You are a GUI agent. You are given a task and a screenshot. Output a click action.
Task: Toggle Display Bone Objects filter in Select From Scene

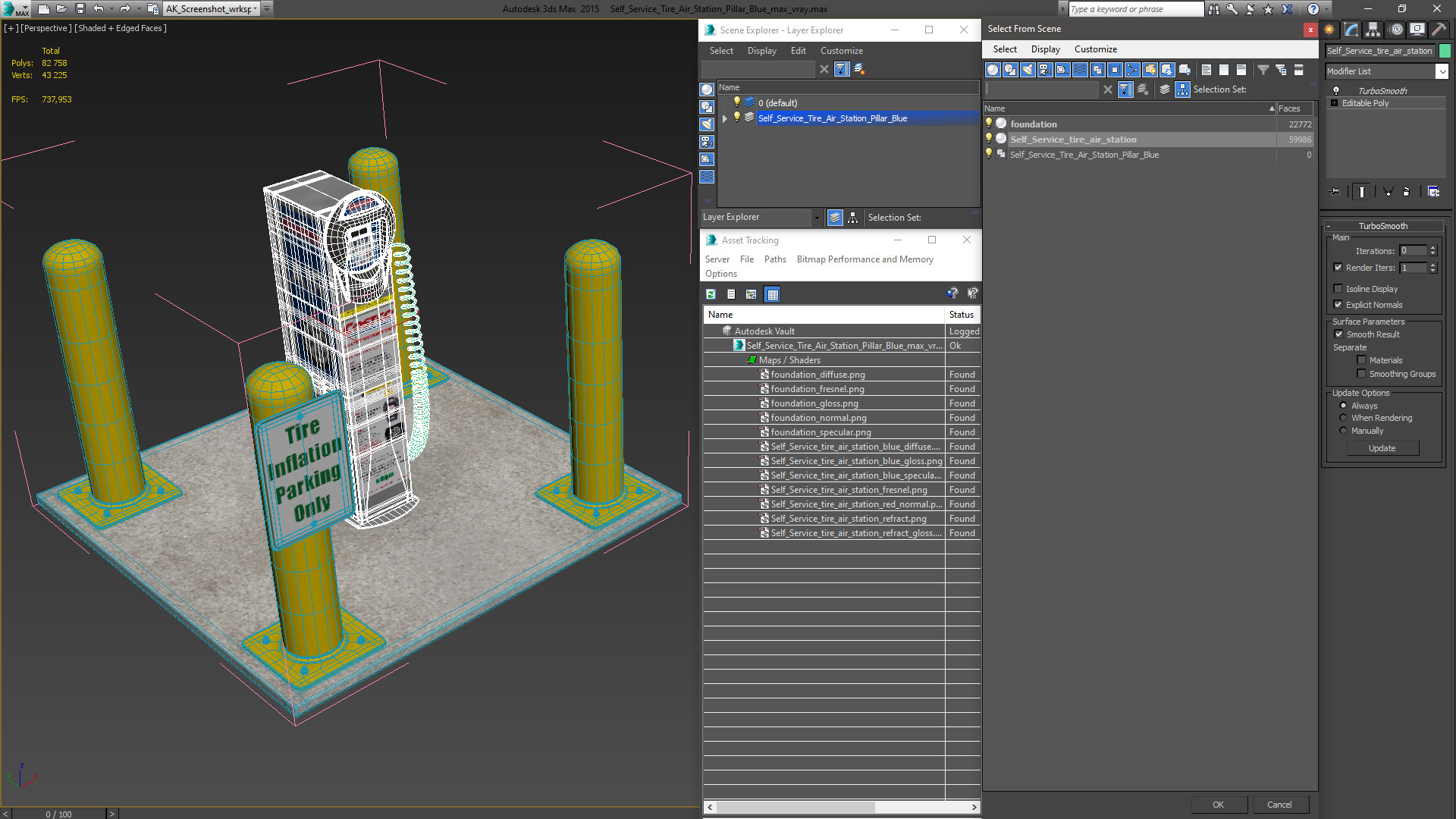pyautogui.click(x=1132, y=70)
